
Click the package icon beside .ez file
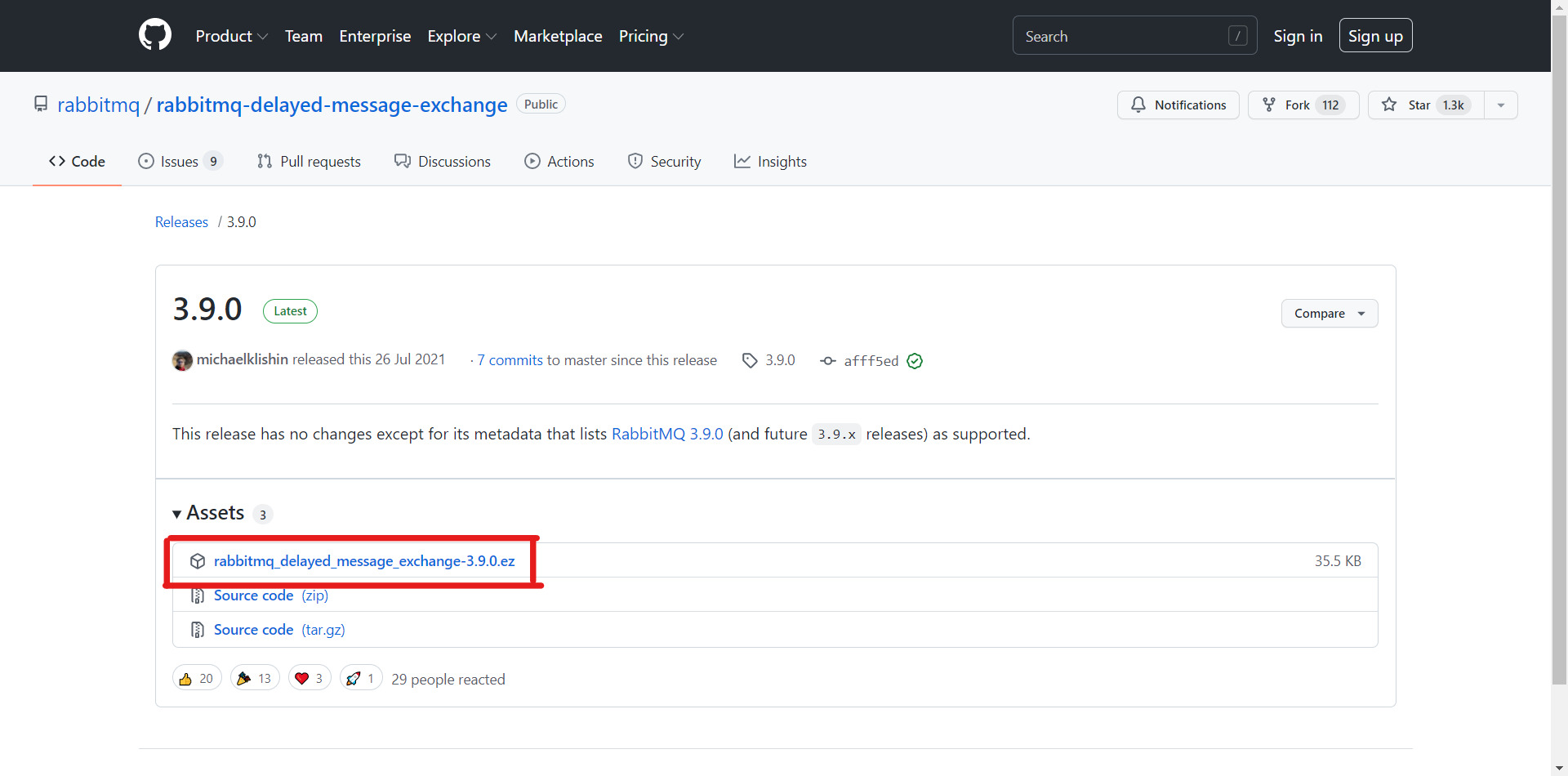pos(198,561)
